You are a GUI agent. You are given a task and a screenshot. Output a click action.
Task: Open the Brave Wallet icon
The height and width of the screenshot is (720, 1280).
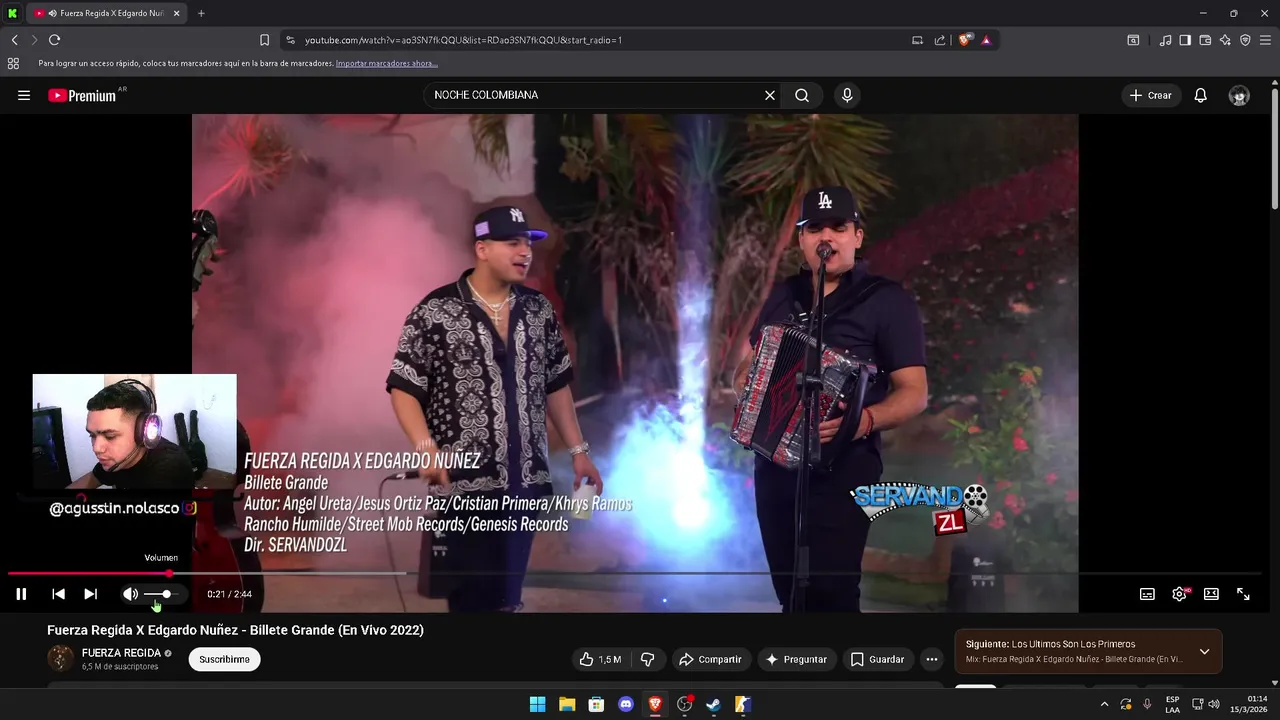(1205, 40)
